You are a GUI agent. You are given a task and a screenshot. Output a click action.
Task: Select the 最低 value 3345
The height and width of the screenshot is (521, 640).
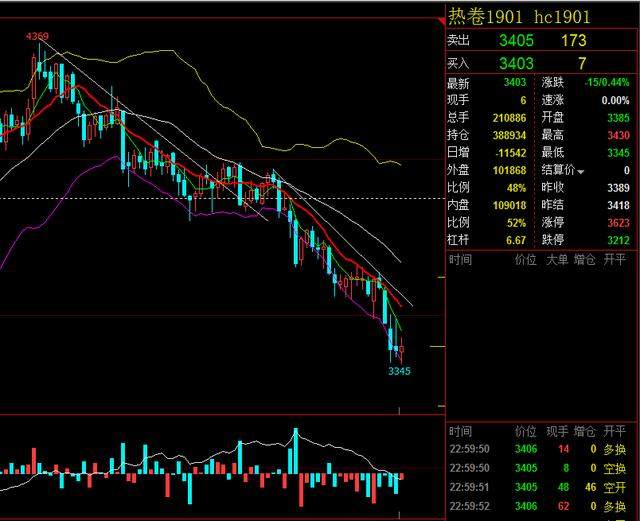click(618, 153)
